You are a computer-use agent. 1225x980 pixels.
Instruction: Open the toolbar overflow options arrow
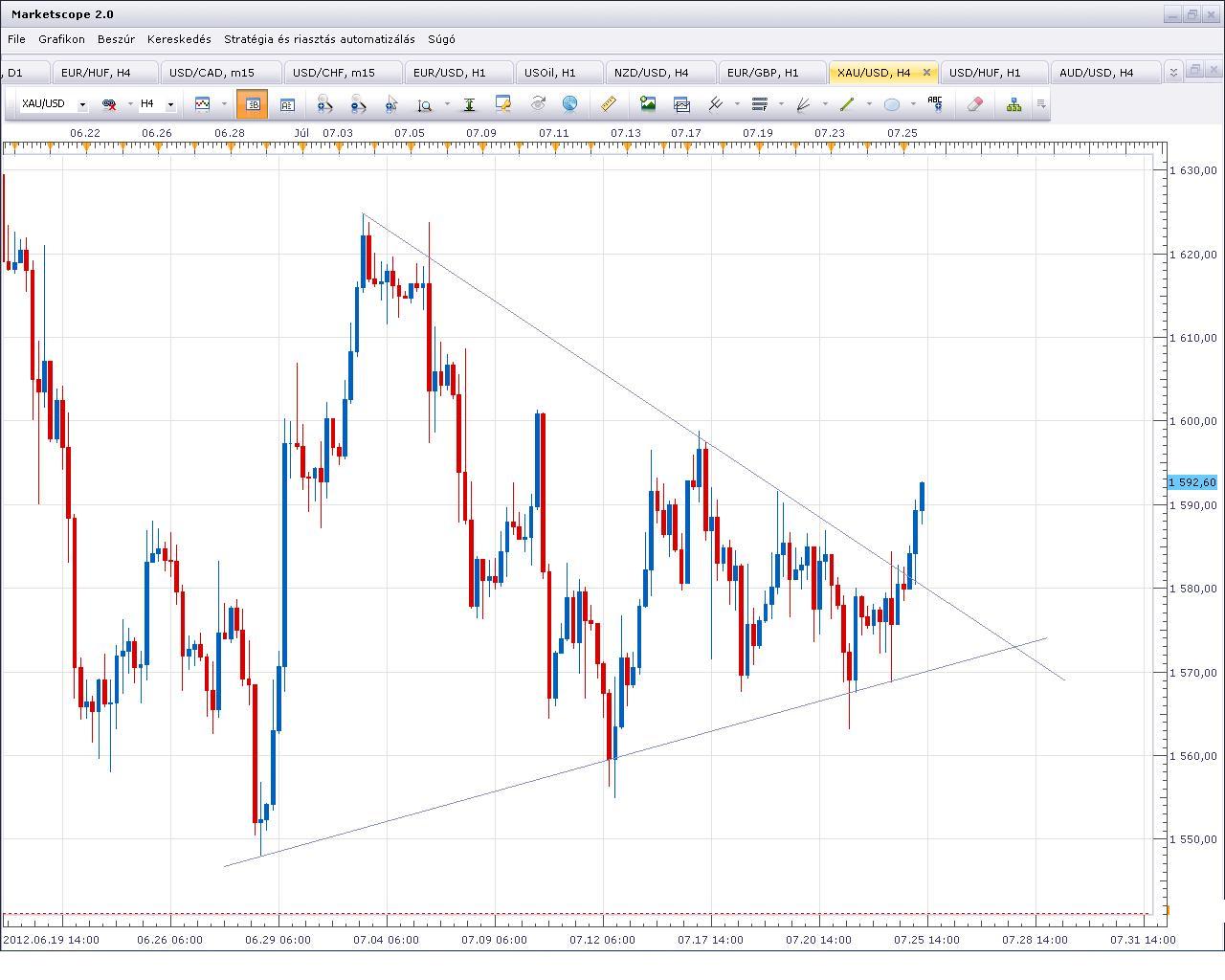pos(1041,103)
